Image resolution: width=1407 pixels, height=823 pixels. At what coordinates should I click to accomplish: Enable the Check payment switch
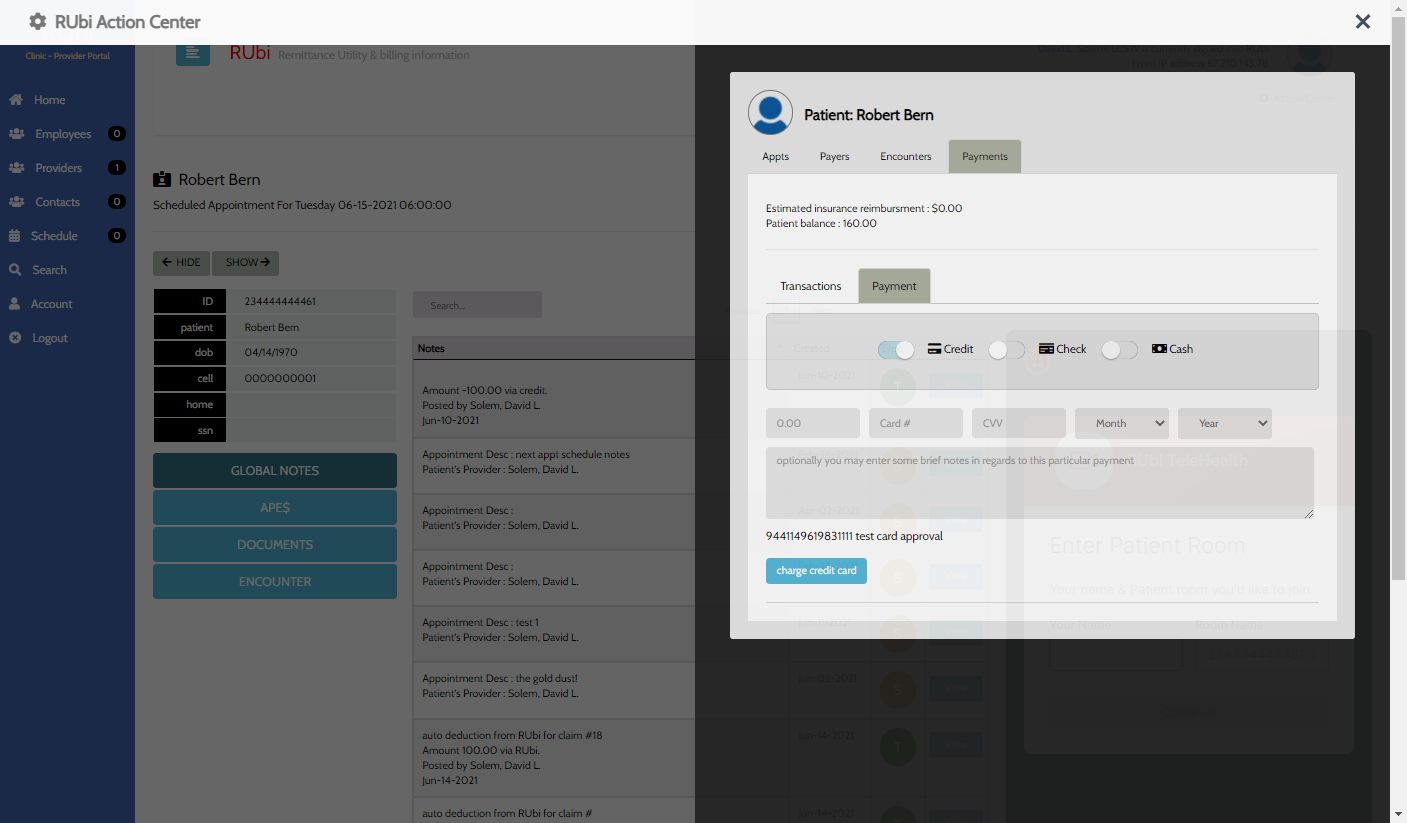[1006, 350]
